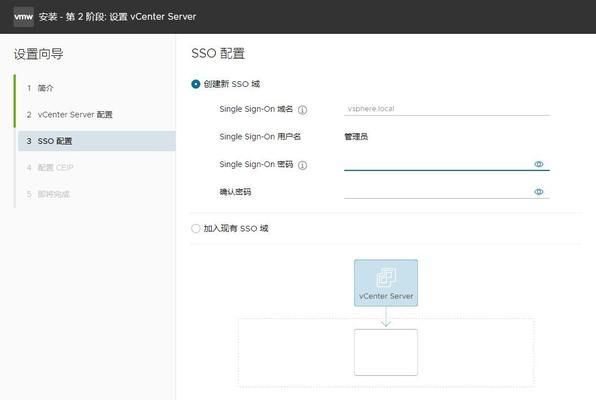Reveal the Single Sign-On password with eye icon
596x400 pixels.
pyautogui.click(x=539, y=164)
